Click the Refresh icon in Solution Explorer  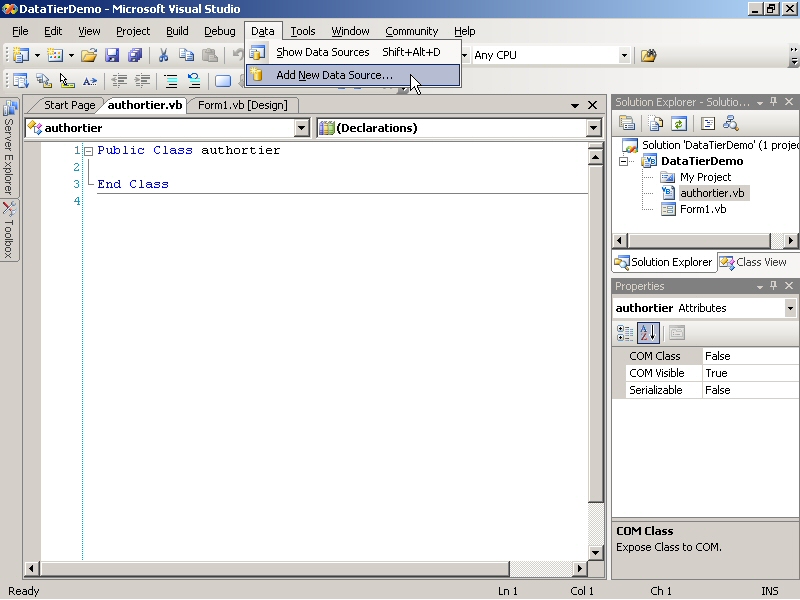click(x=679, y=122)
